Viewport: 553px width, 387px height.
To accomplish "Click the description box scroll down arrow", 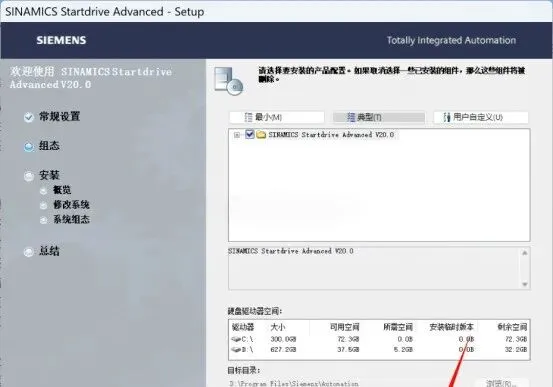I will pyautogui.click(x=524, y=284).
